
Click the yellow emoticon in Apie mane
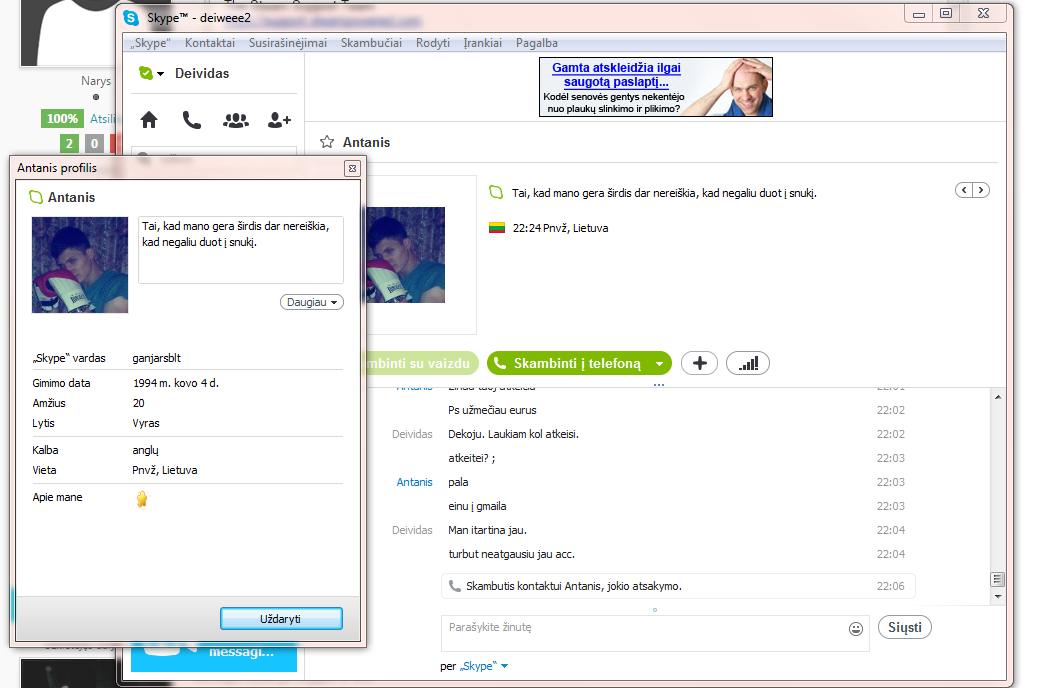coord(142,499)
